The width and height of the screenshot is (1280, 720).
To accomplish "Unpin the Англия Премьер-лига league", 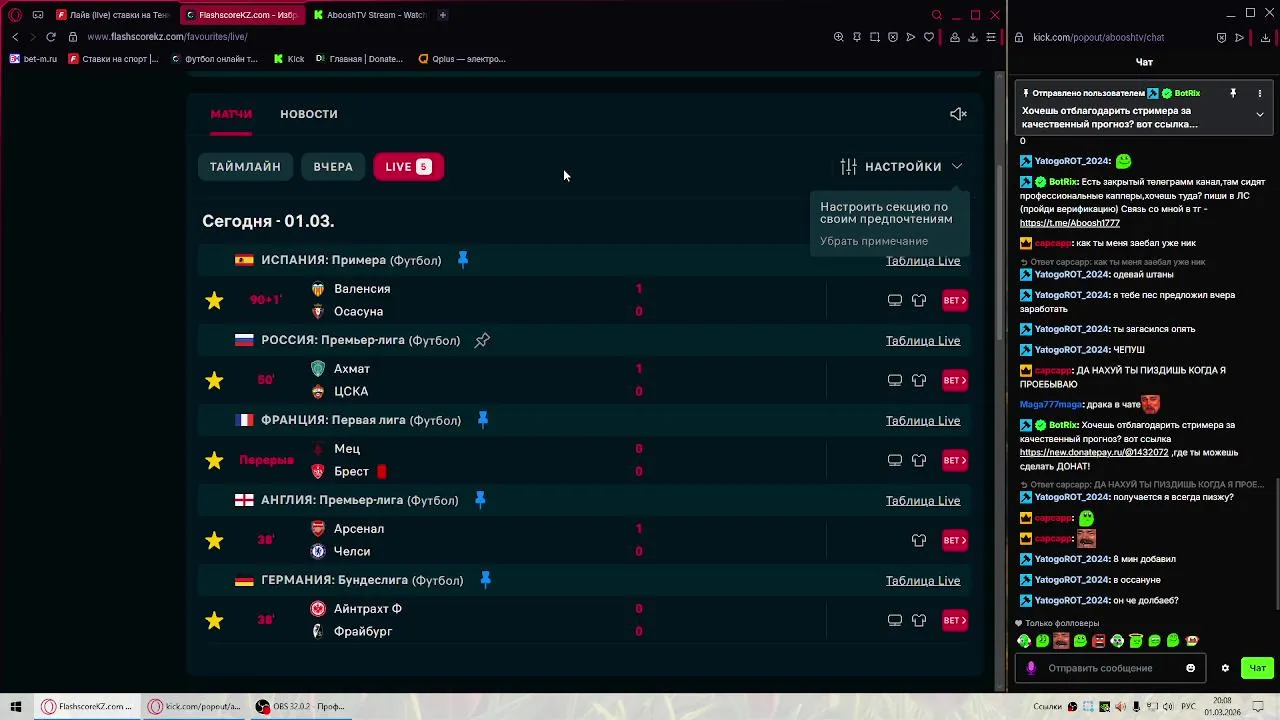I will point(480,500).
